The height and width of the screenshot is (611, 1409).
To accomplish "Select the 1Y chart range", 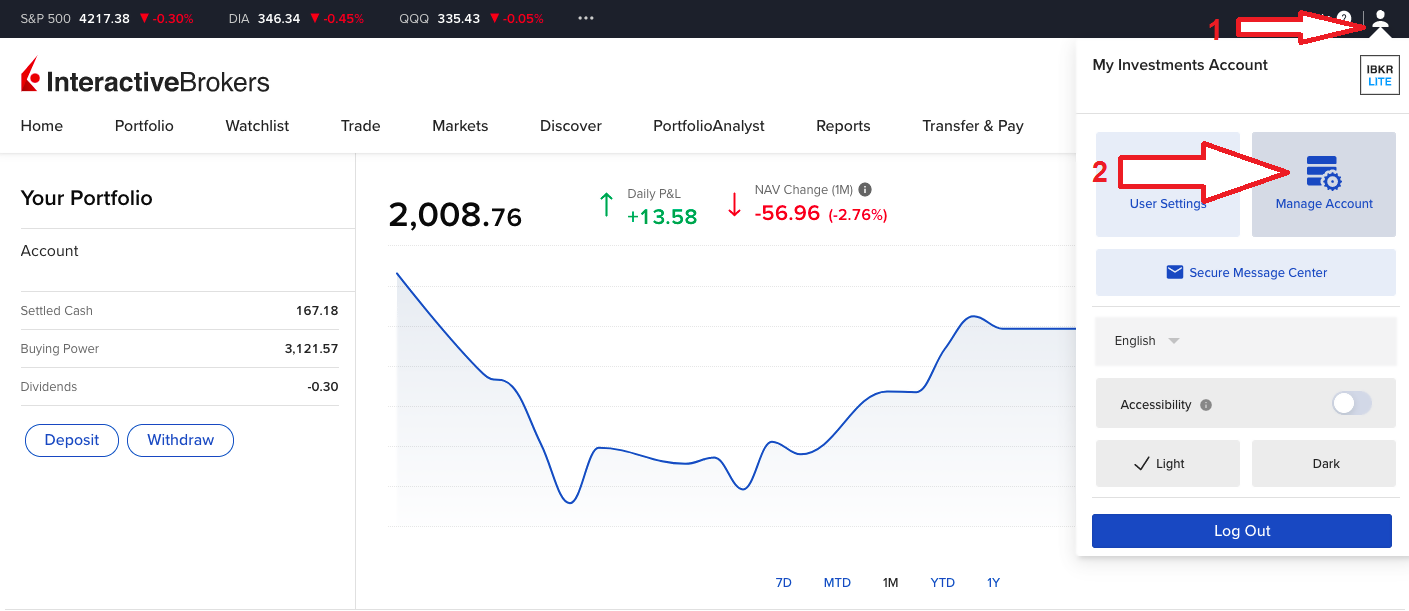I will coord(993,583).
